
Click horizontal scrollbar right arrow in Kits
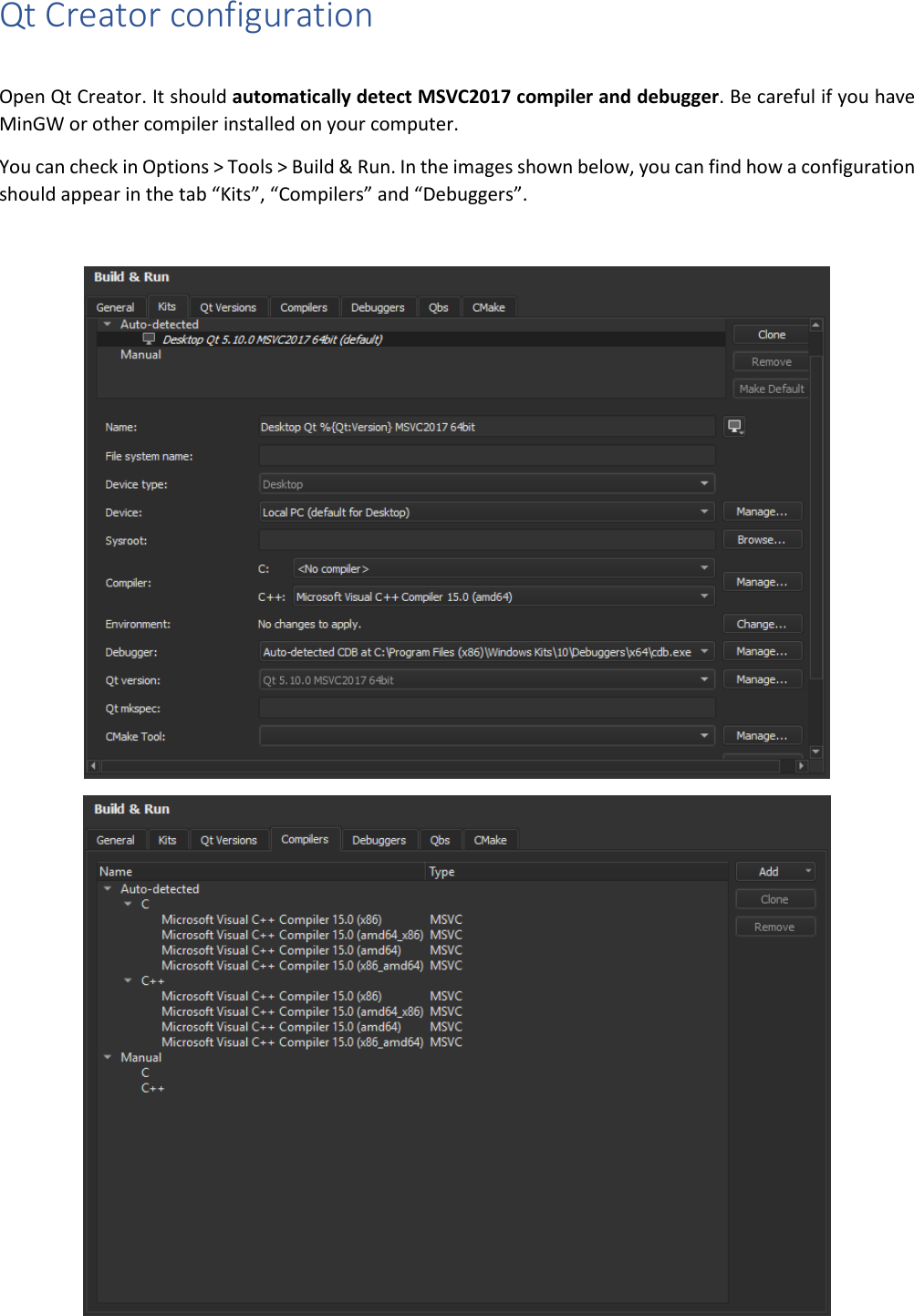(802, 766)
